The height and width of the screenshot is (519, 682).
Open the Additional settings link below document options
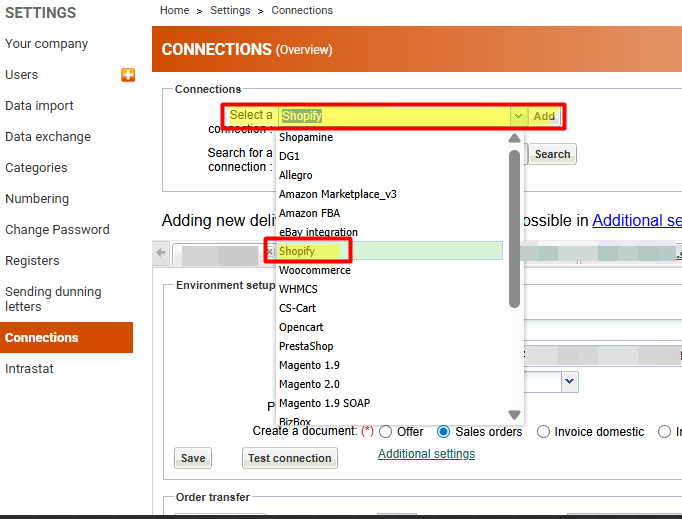point(426,454)
